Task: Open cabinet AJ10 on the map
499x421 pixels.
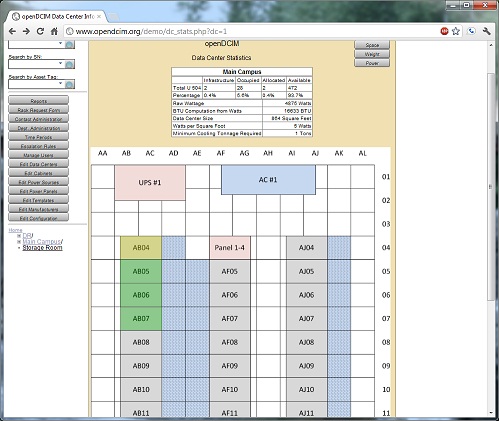Action: click(306, 389)
